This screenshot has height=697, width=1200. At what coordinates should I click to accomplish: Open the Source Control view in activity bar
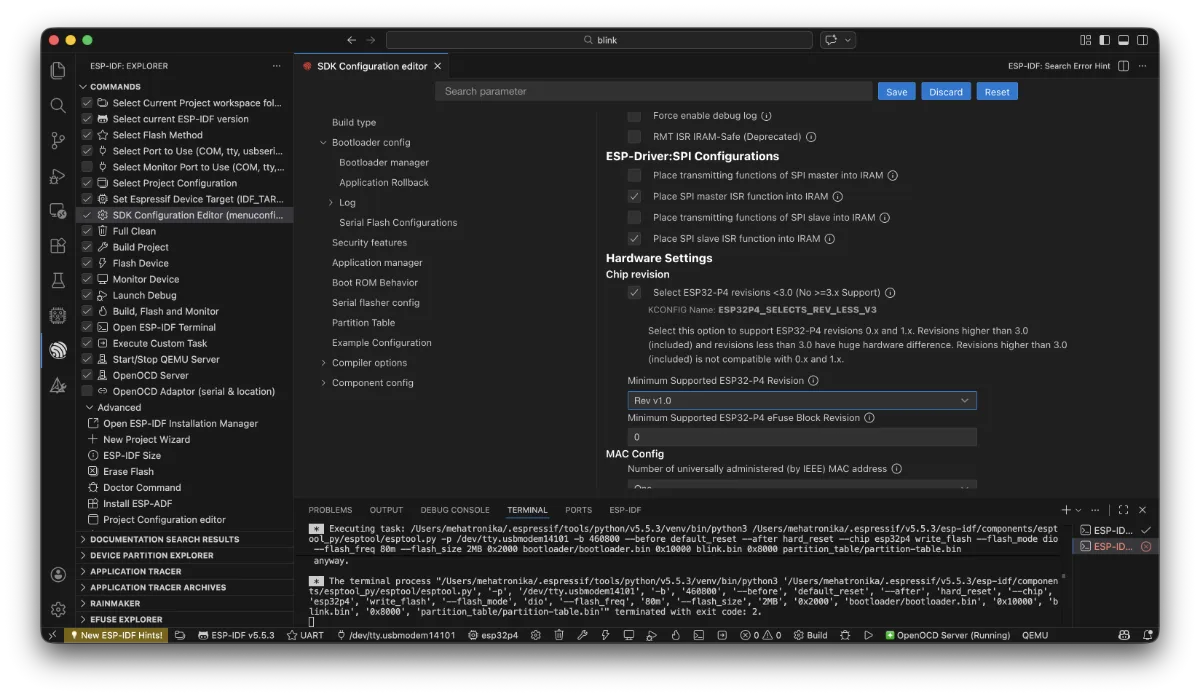(58, 141)
